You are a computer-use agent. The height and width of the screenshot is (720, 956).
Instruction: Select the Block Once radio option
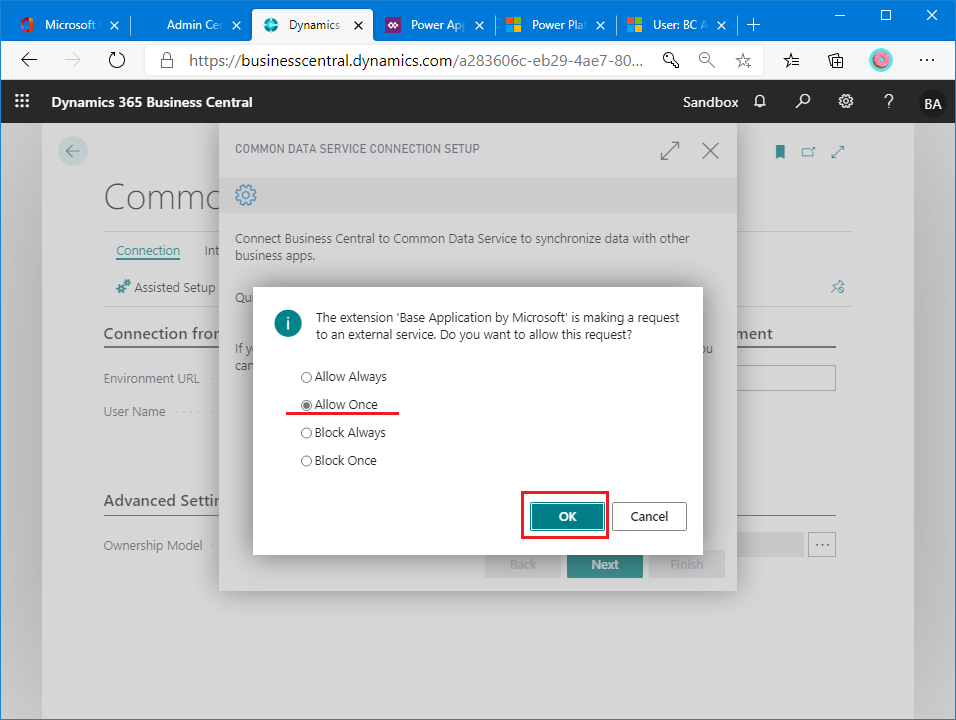pos(338,461)
